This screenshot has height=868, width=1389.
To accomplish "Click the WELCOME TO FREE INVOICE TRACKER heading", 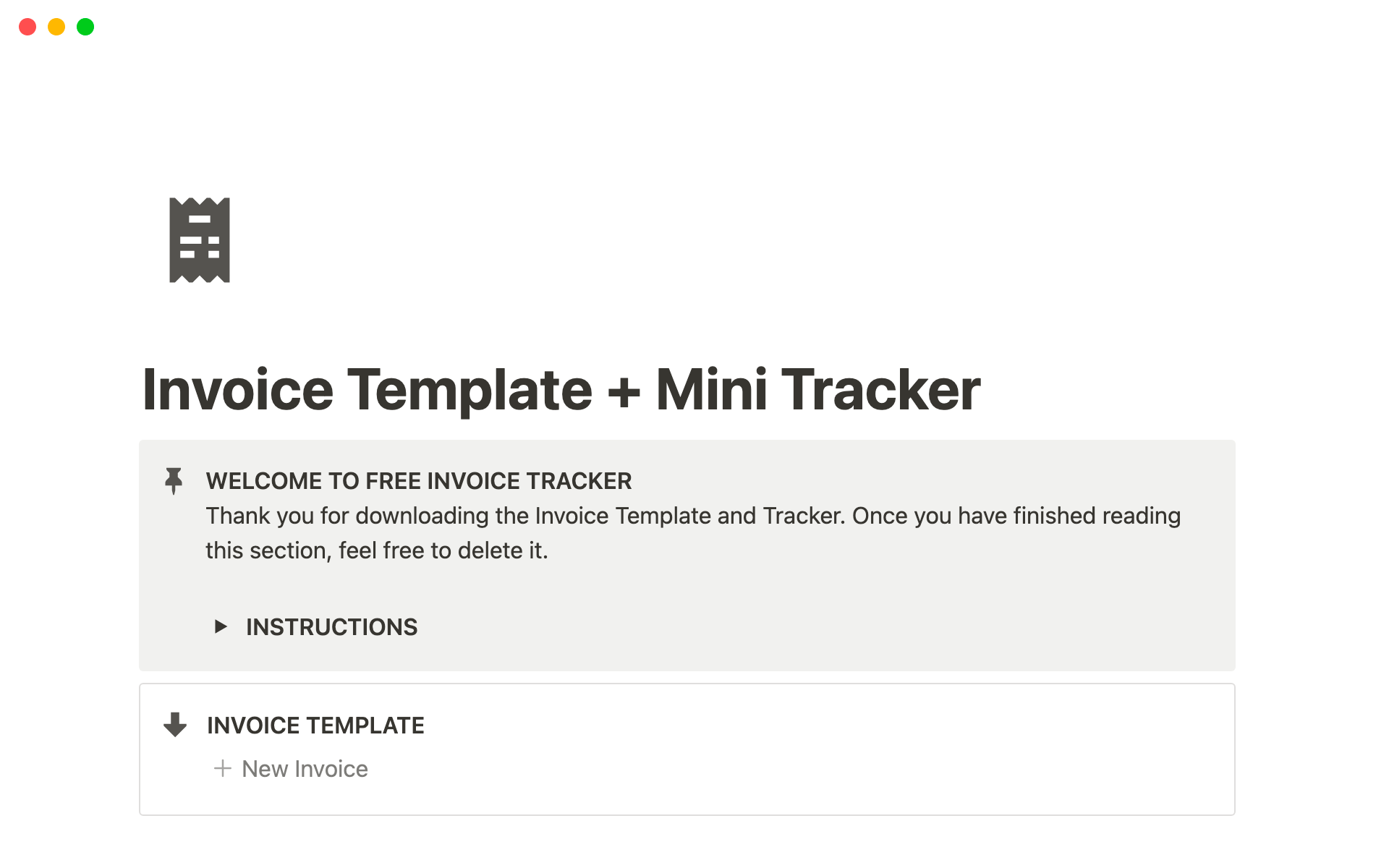I will (418, 481).
